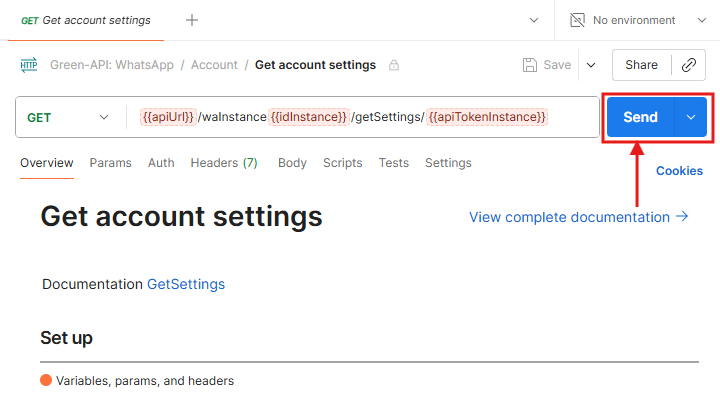The image size is (720, 404).
Task: Open the GET method dropdown
Action: [68, 117]
